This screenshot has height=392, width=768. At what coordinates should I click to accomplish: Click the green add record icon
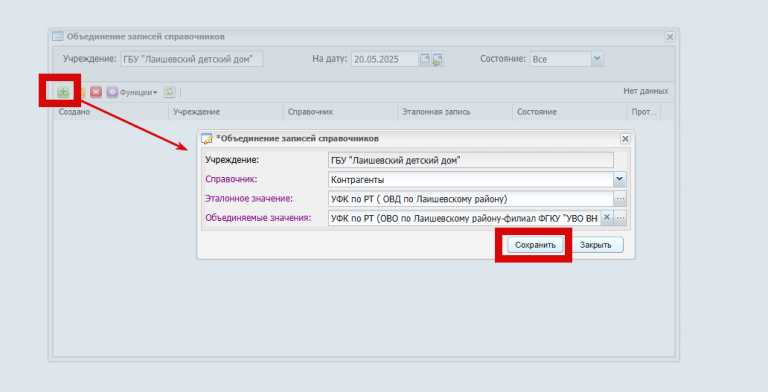[x=63, y=92]
